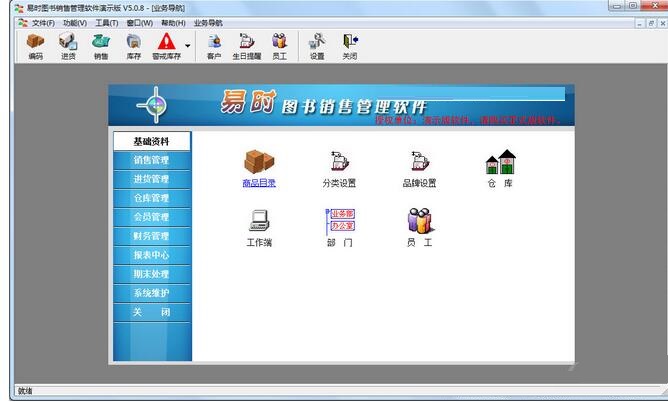Image resolution: width=668 pixels, height=402 pixels.
Task: Select the 仓库管理 sidebar button
Action: coord(152,198)
